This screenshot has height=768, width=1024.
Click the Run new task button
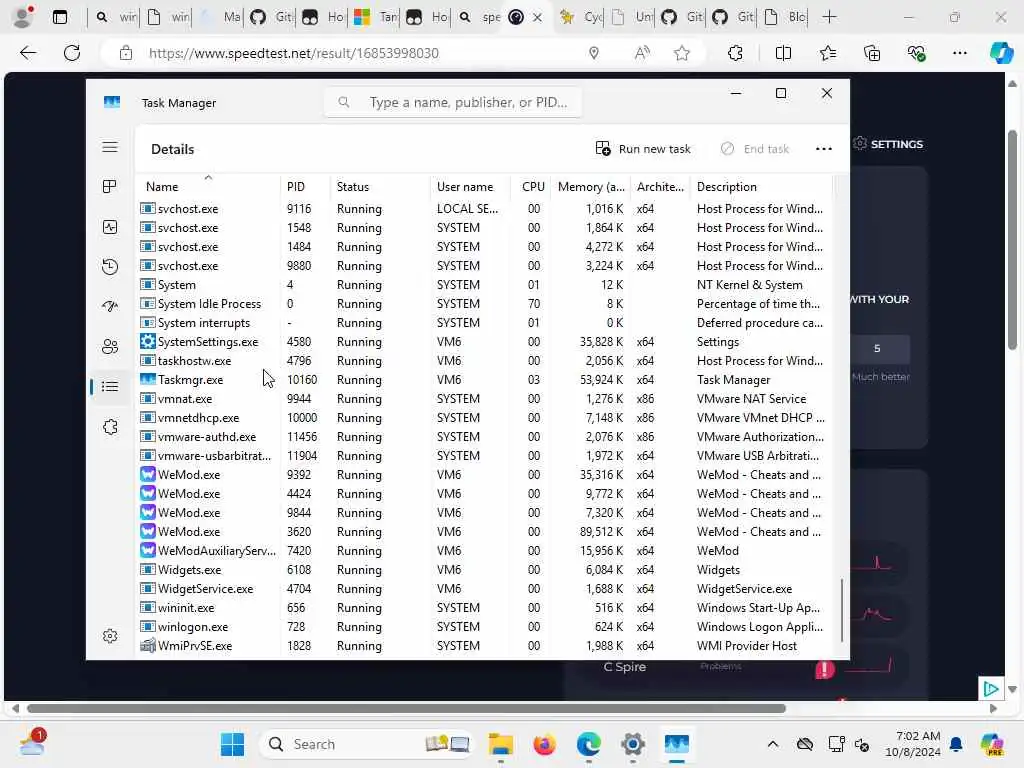643,149
